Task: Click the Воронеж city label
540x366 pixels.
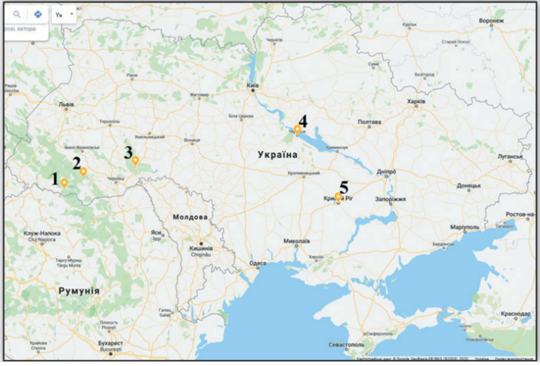Action: (x=491, y=21)
